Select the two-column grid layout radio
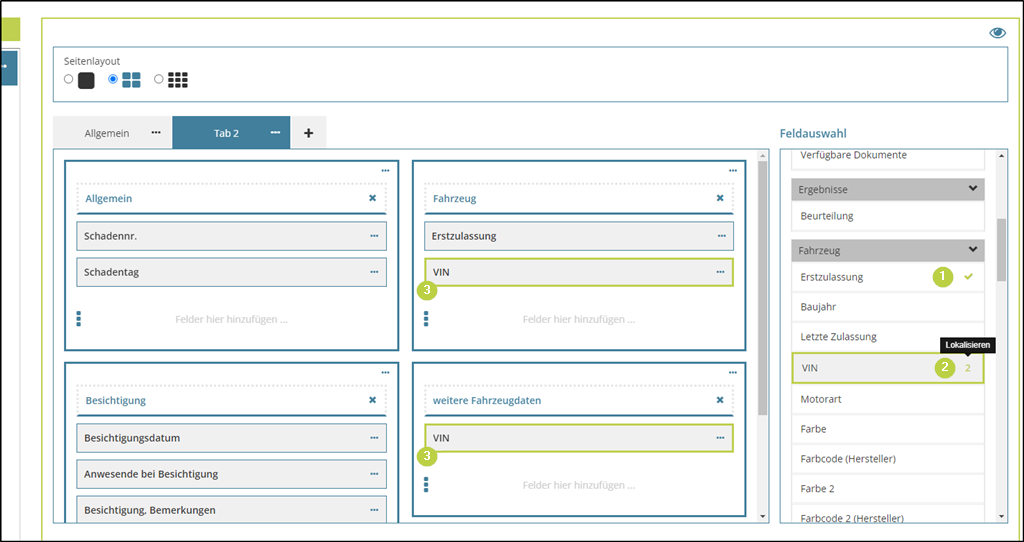Screen dimensions: 1024x542 (113, 79)
